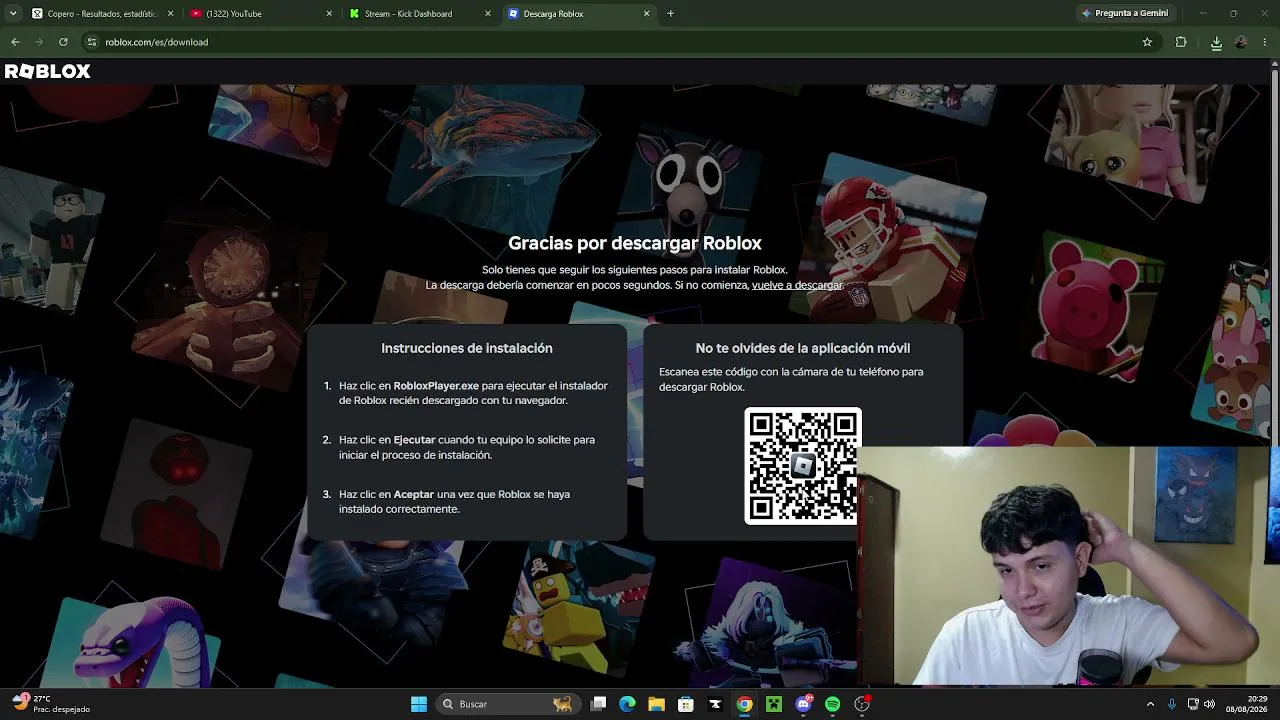Click the Roblox mobile app QR code
The image size is (1280, 720).
click(802, 465)
